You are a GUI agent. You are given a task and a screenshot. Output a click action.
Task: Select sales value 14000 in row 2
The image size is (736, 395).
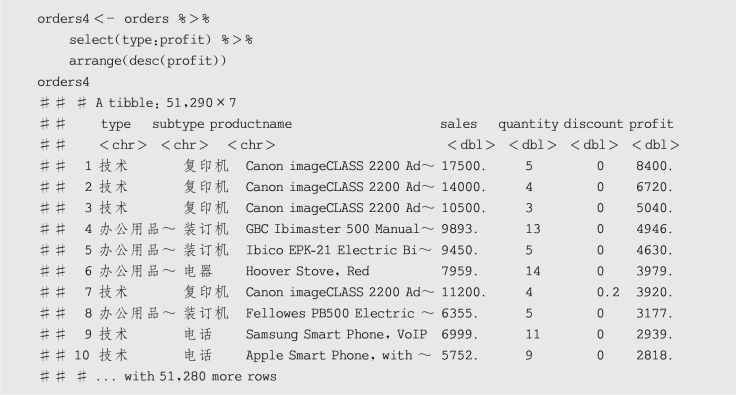point(463,187)
